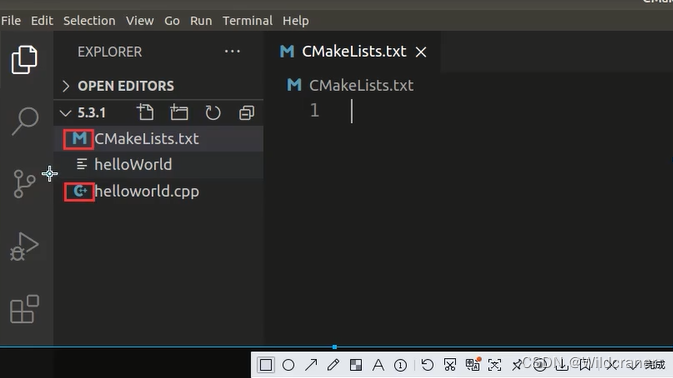The width and height of the screenshot is (673, 378).
Task: Open the Search view in activity bar
Action: pos(25,121)
